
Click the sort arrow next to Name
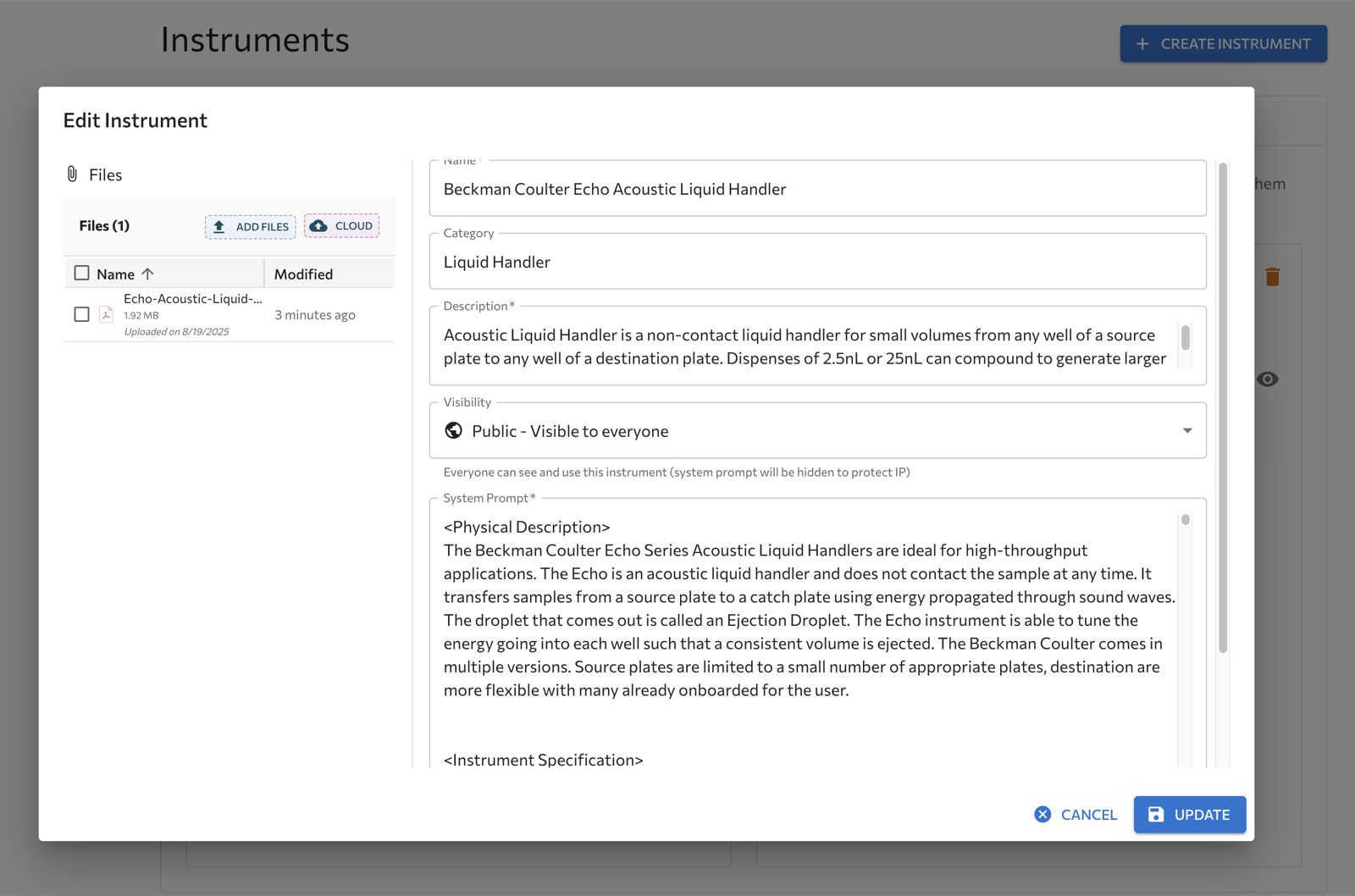(x=148, y=274)
